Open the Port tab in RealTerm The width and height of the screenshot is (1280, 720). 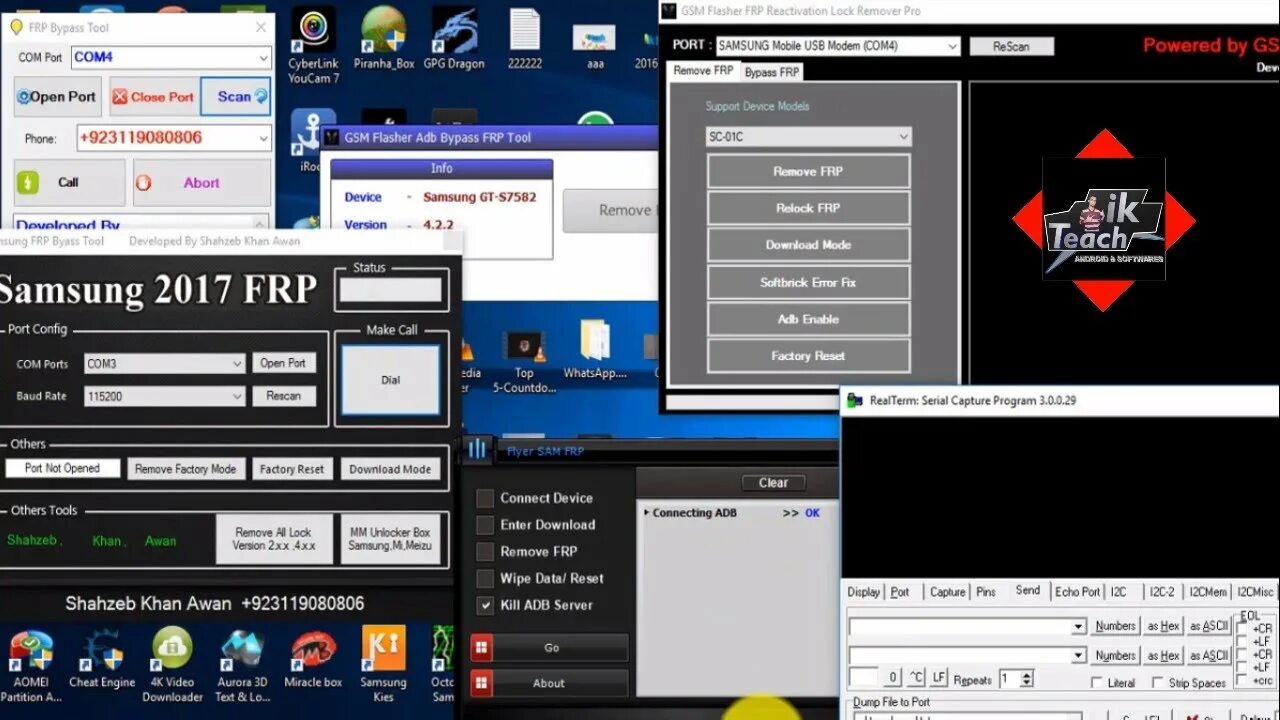901,592
